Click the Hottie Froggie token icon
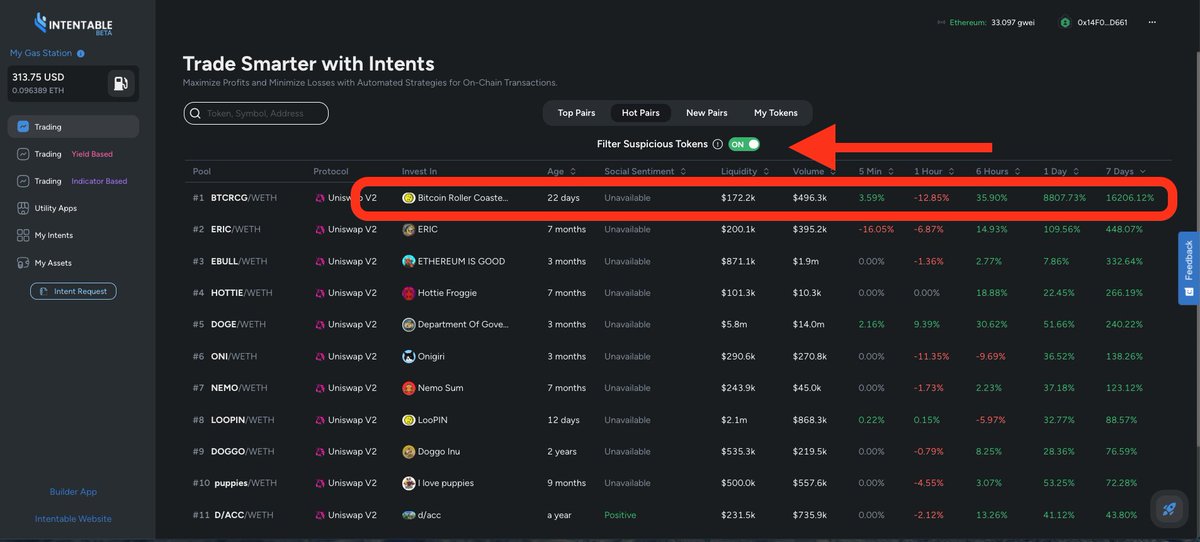The width and height of the screenshot is (1200, 542). point(409,293)
